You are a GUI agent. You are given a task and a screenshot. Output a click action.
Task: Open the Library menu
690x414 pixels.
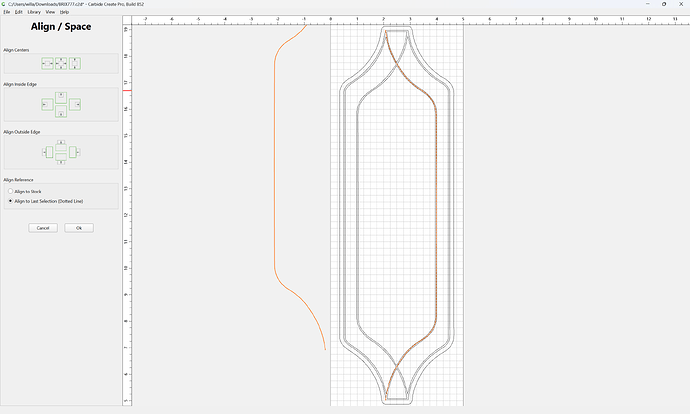tap(34, 12)
